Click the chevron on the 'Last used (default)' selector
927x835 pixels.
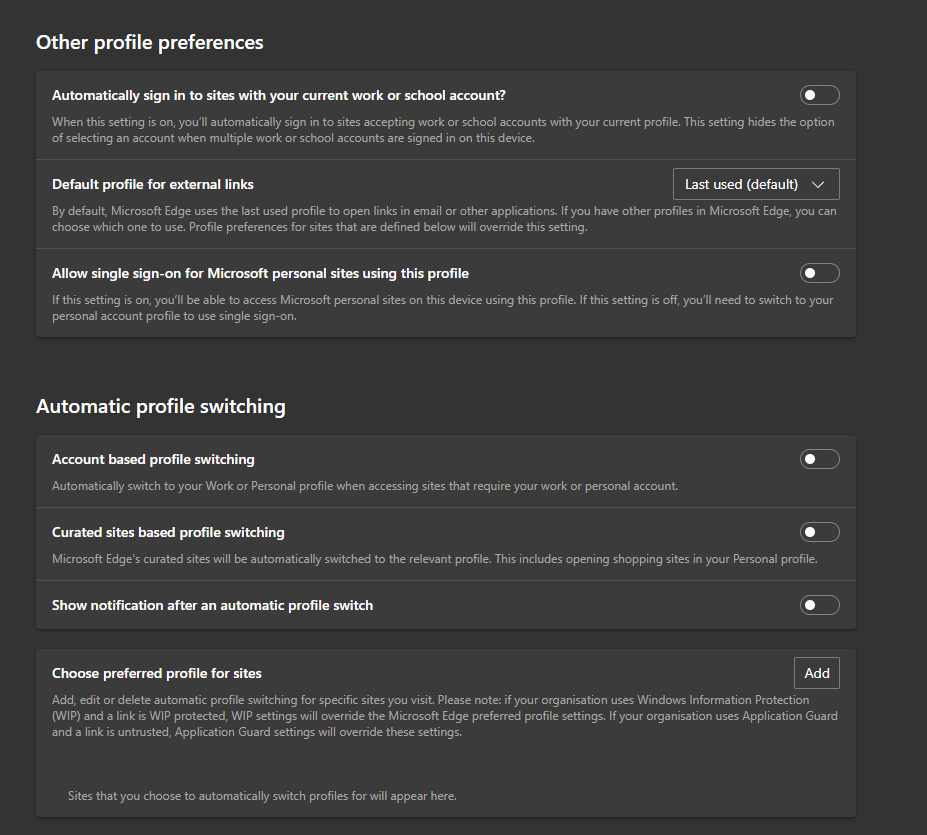[818, 183]
